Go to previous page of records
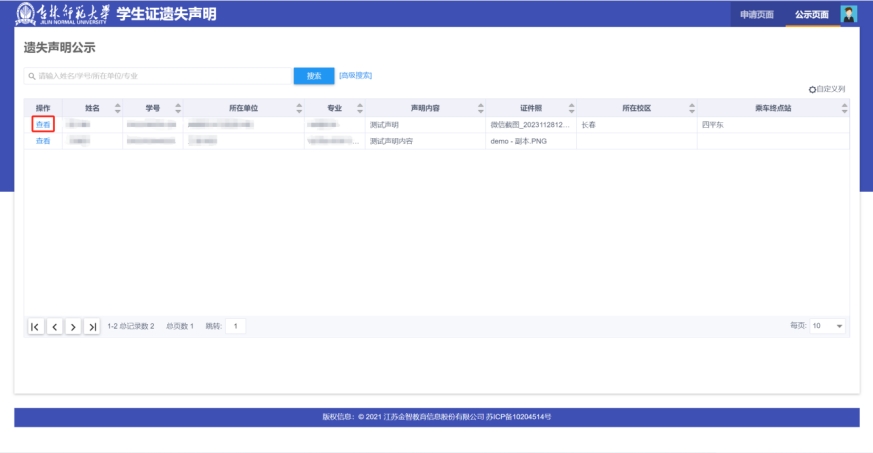Viewport: 873px width, 453px height. (x=55, y=327)
